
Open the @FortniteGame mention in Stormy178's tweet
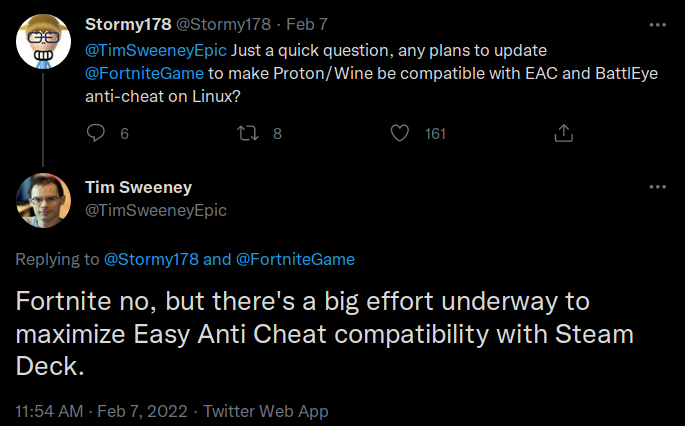pos(145,73)
